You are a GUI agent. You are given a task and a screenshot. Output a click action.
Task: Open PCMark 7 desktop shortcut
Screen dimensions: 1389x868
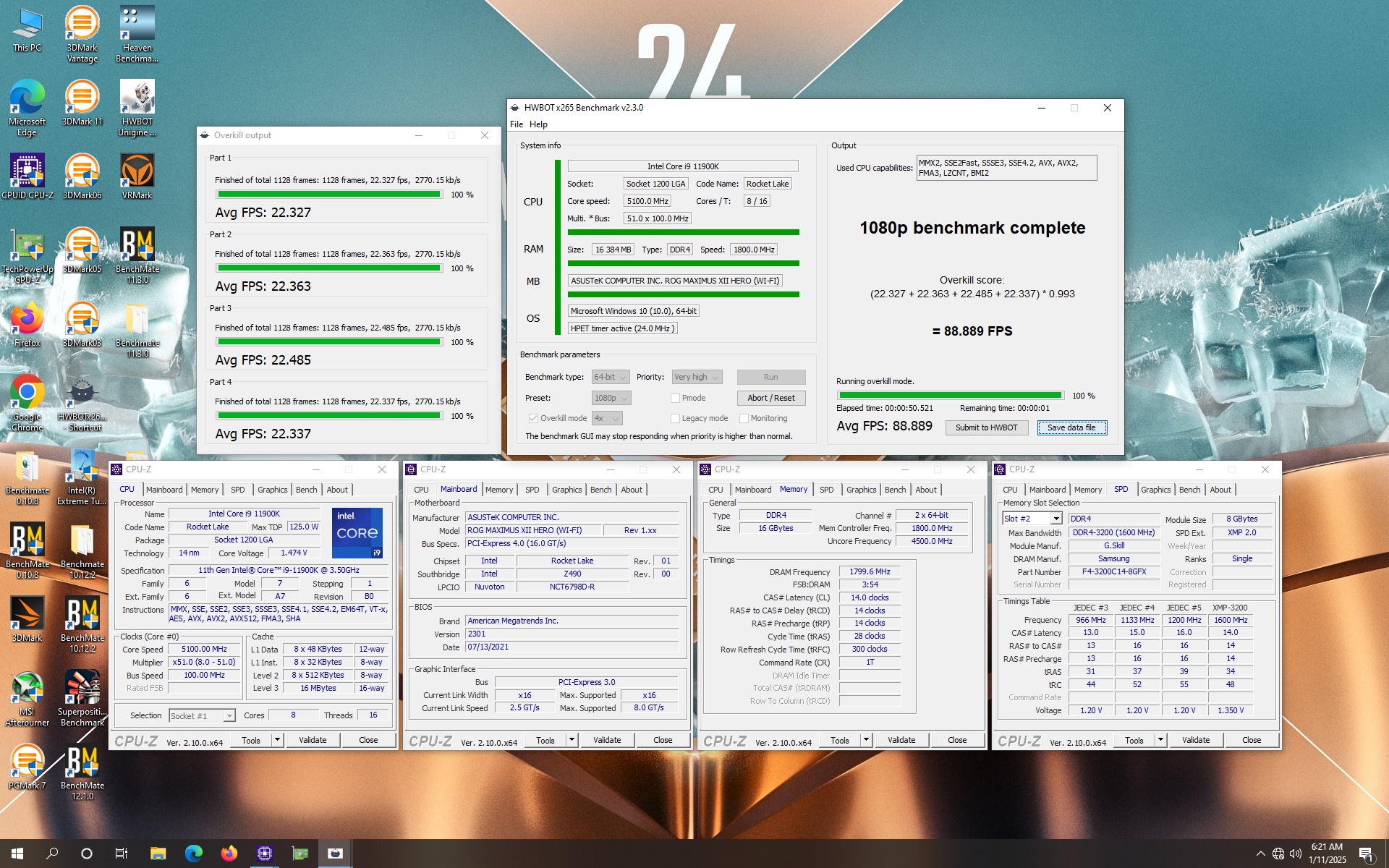[27, 767]
